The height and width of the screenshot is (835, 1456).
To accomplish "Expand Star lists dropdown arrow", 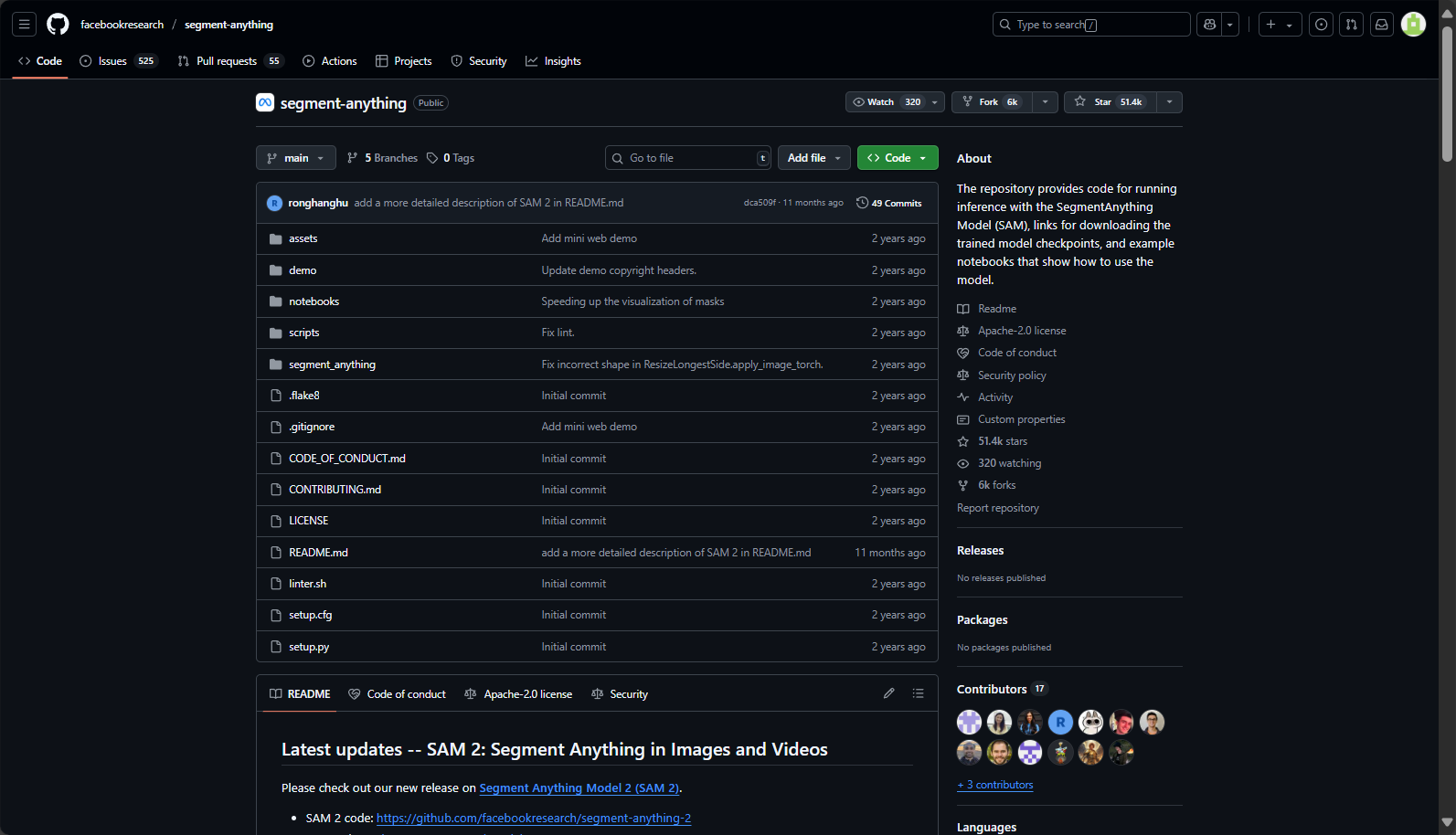I will pos(1169,102).
